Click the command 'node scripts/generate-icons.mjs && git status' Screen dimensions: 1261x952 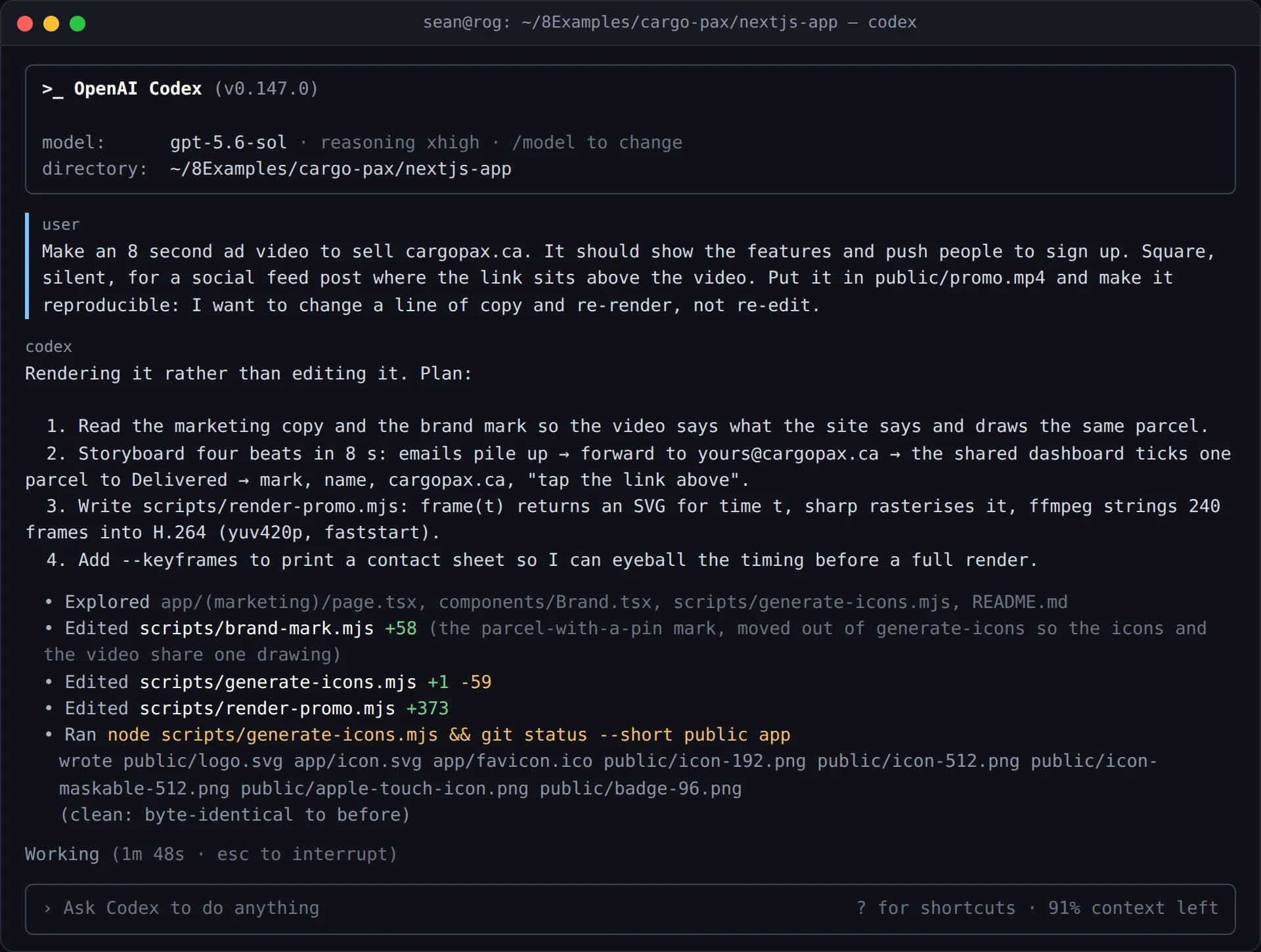(x=347, y=735)
